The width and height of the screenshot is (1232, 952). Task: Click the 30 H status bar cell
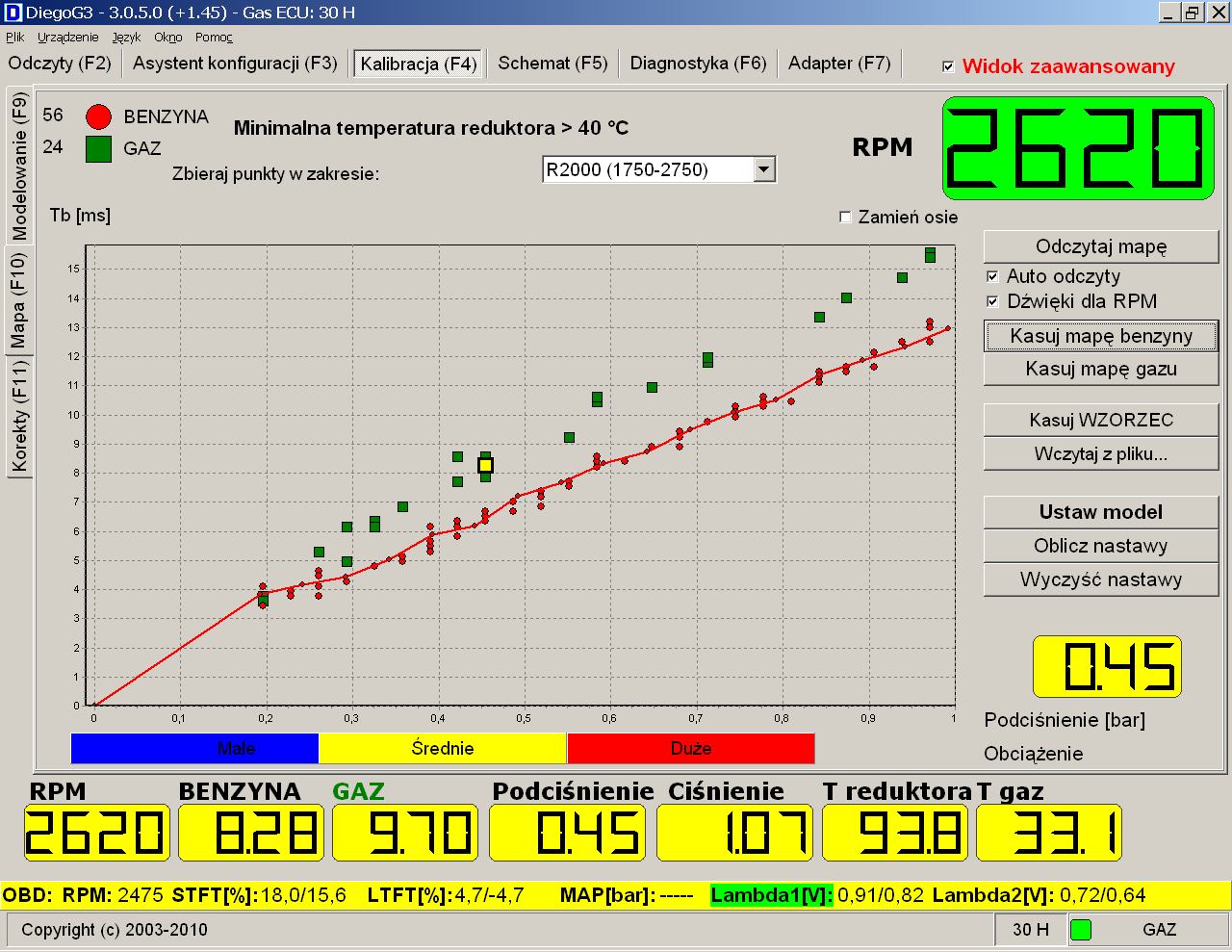click(x=1031, y=930)
